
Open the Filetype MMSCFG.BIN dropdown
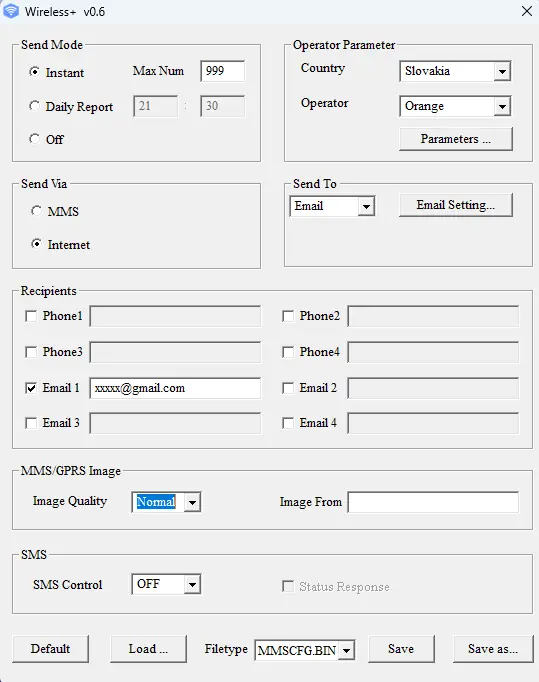point(305,651)
